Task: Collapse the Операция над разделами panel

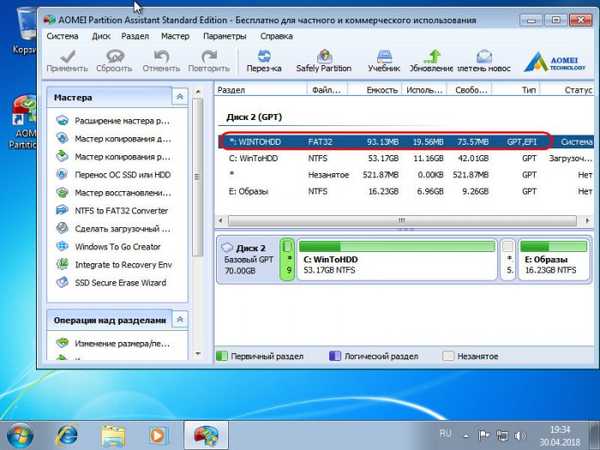Action: coord(179,320)
